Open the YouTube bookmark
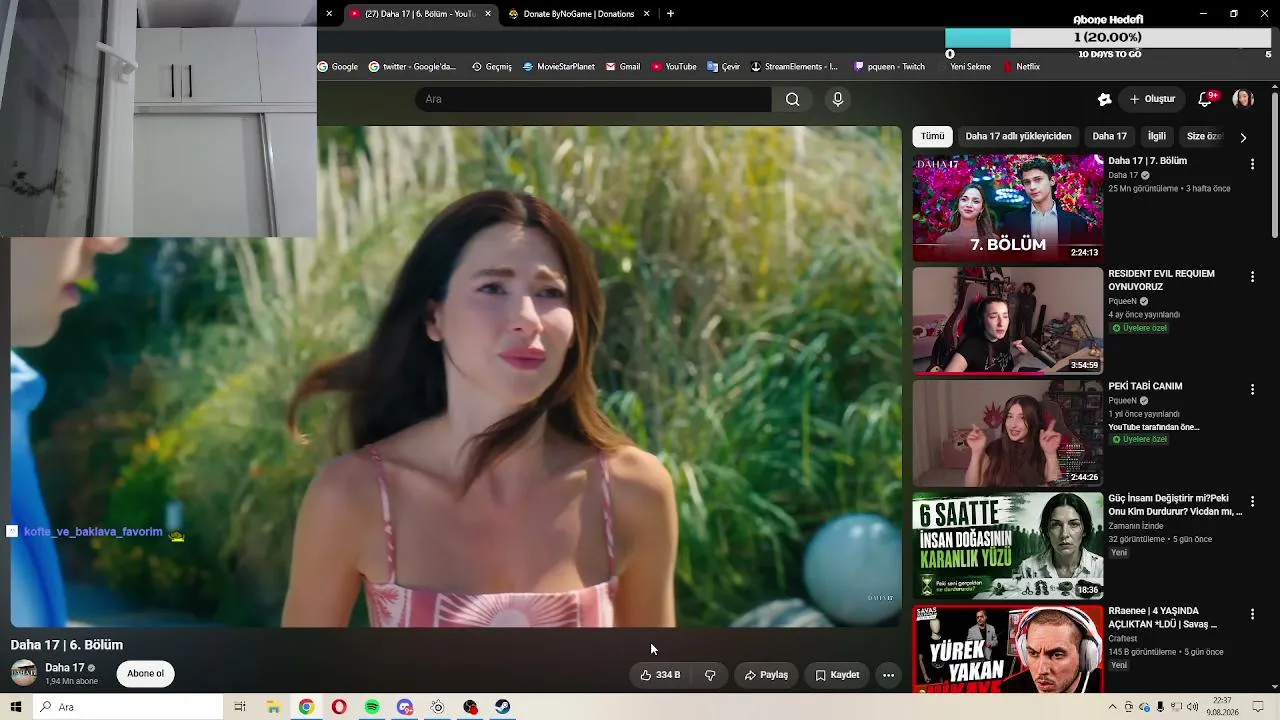Viewport: 1280px width, 720px height. 674,67
